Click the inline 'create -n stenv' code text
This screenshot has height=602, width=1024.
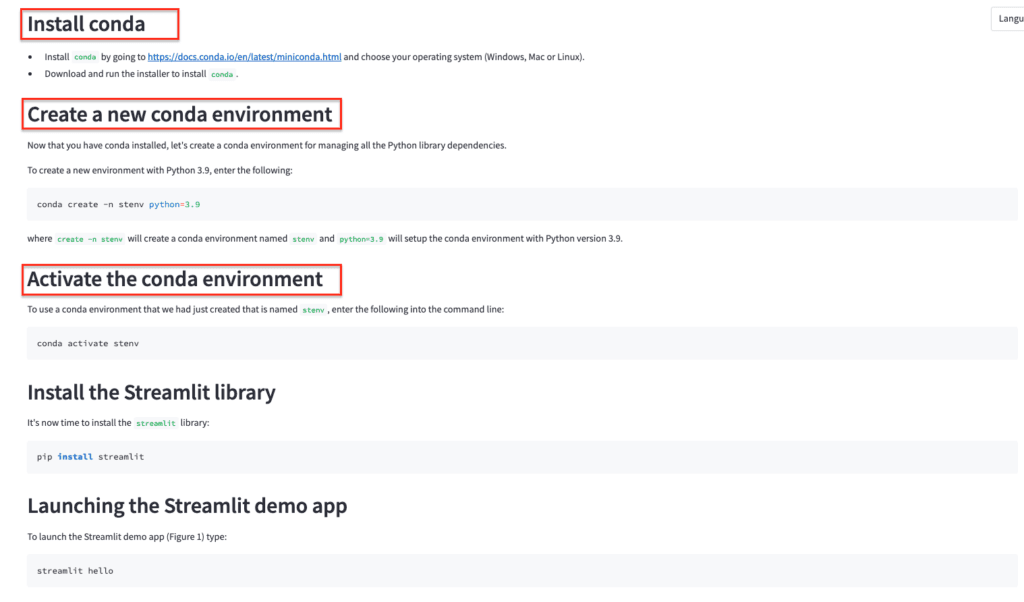point(89,239)
